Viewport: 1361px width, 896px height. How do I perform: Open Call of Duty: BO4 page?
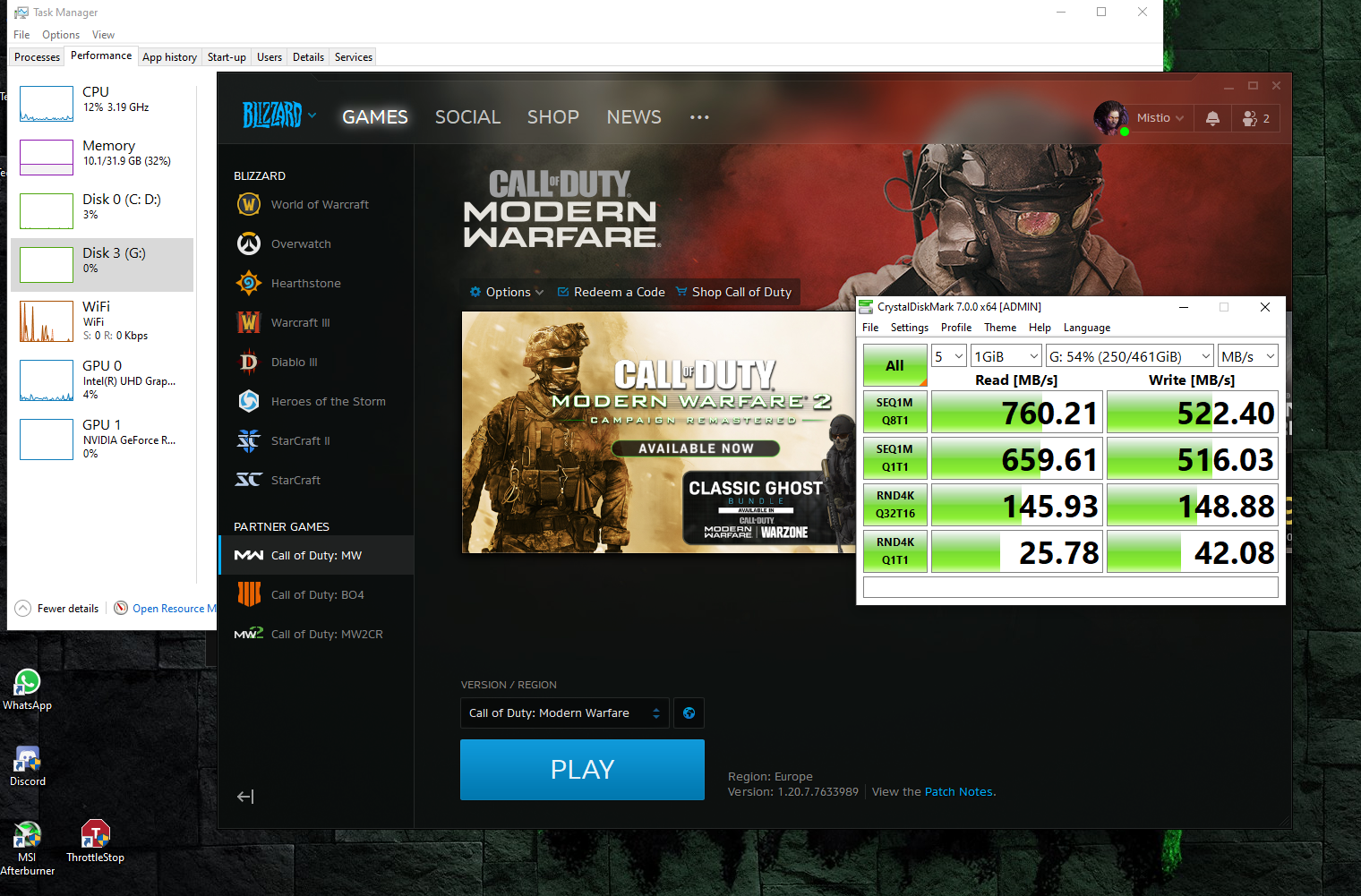(316, 594)
